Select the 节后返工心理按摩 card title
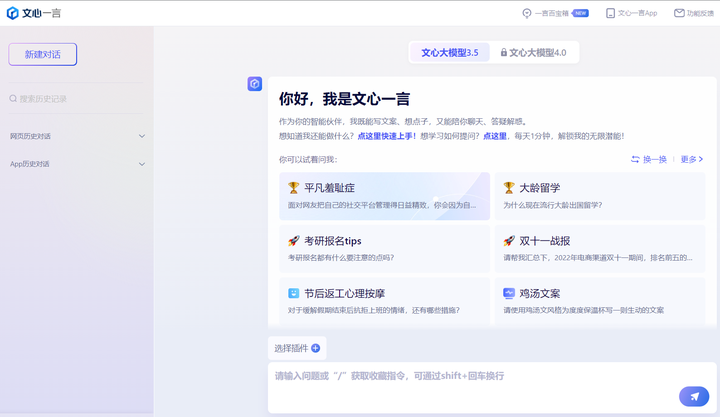The width and height of the screenshot is (720, 417). pos(344,293)
